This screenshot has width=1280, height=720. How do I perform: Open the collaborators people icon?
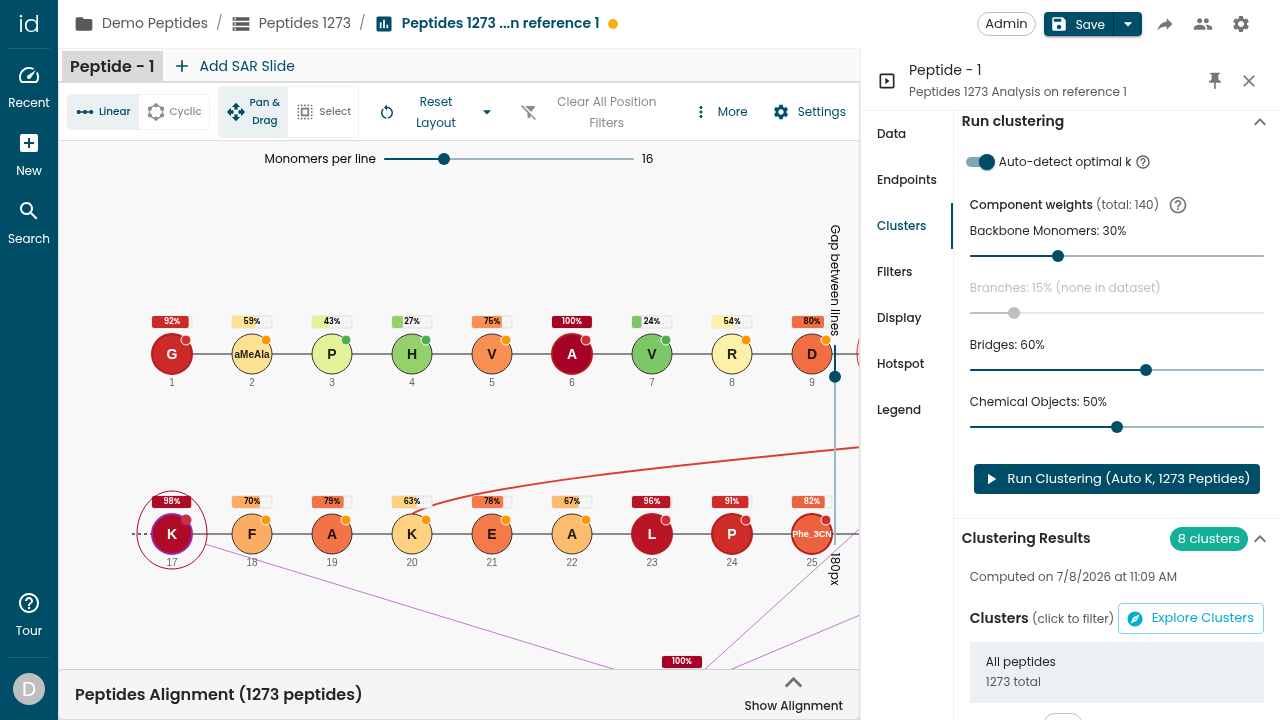1203,24
